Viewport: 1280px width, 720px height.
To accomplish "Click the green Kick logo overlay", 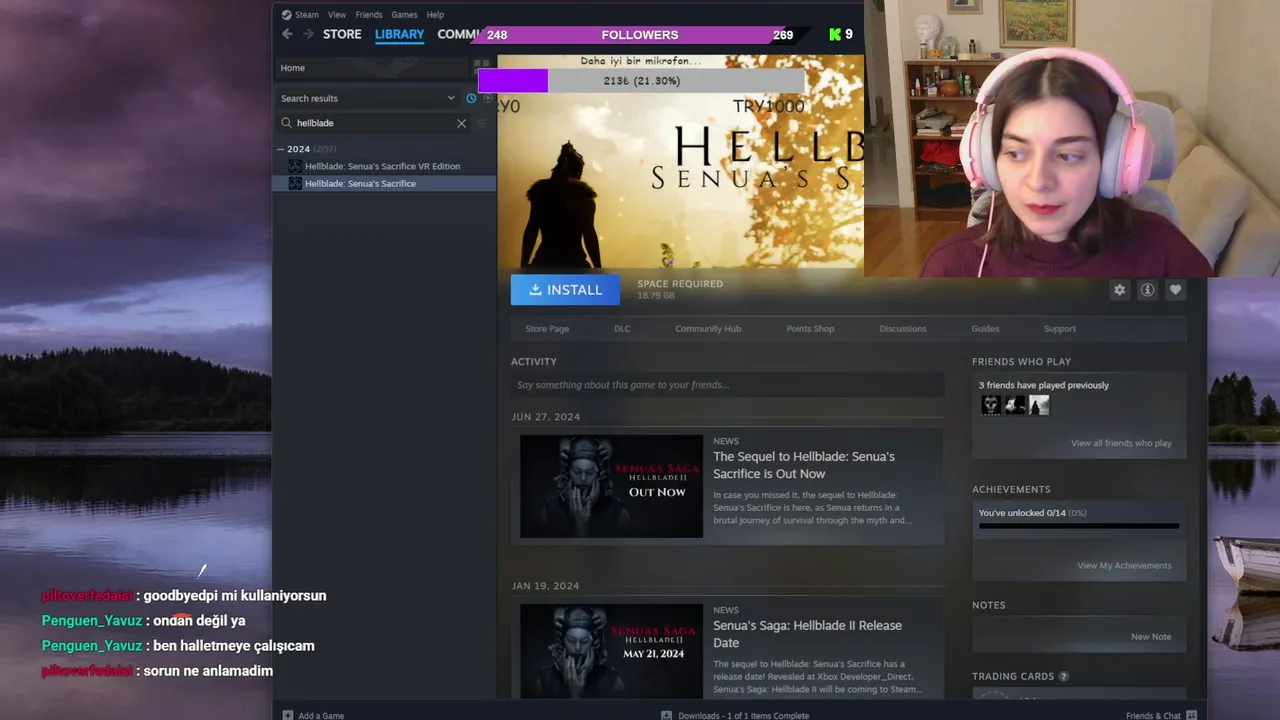I will point(835,35).
